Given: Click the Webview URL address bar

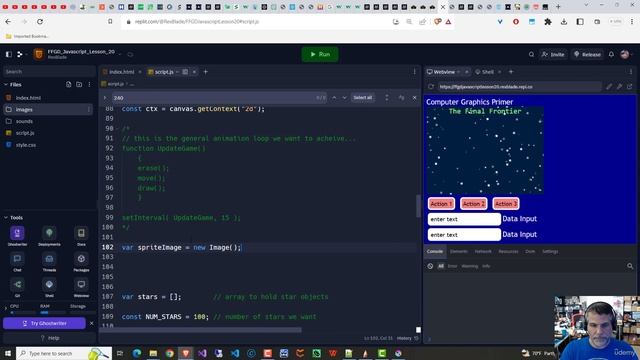Looking at the screenshot, I should coord(519,87).
